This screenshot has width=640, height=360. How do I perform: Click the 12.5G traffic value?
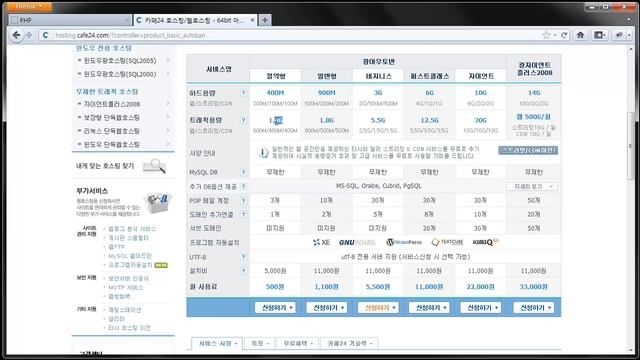[429, 120]
